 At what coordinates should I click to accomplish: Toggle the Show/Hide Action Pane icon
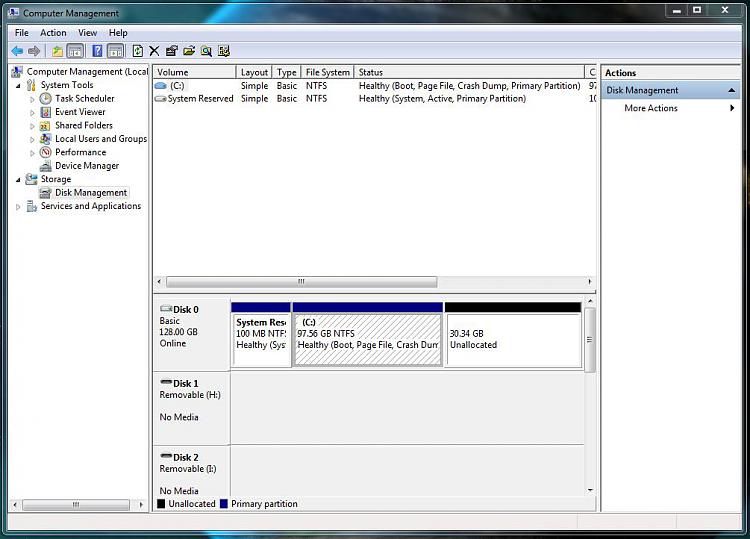coord(115,51)
